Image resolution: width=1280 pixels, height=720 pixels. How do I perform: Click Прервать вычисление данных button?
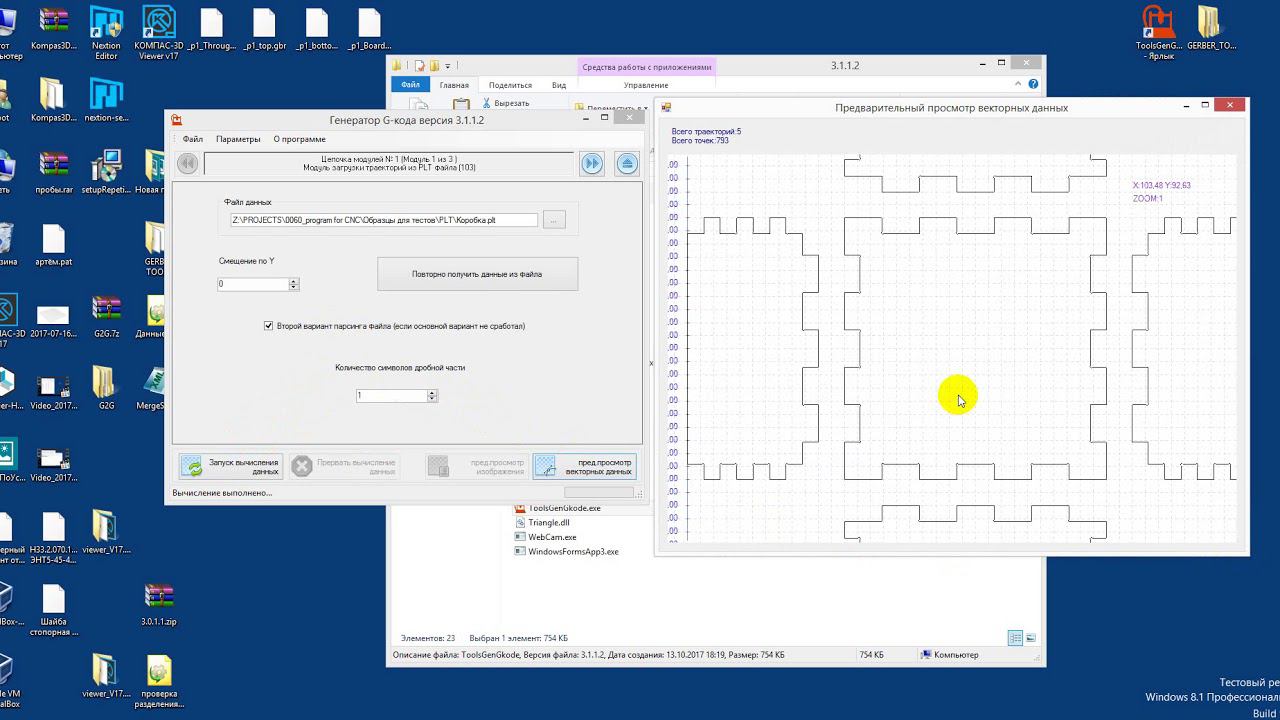coord(343,466)
